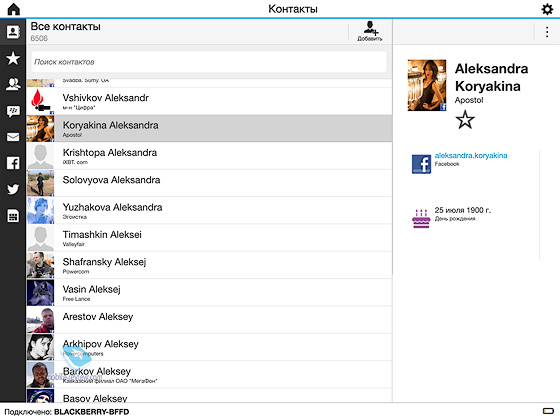Click Krishtopa Aleksandra's placeholder avatar

coord(40,156)
